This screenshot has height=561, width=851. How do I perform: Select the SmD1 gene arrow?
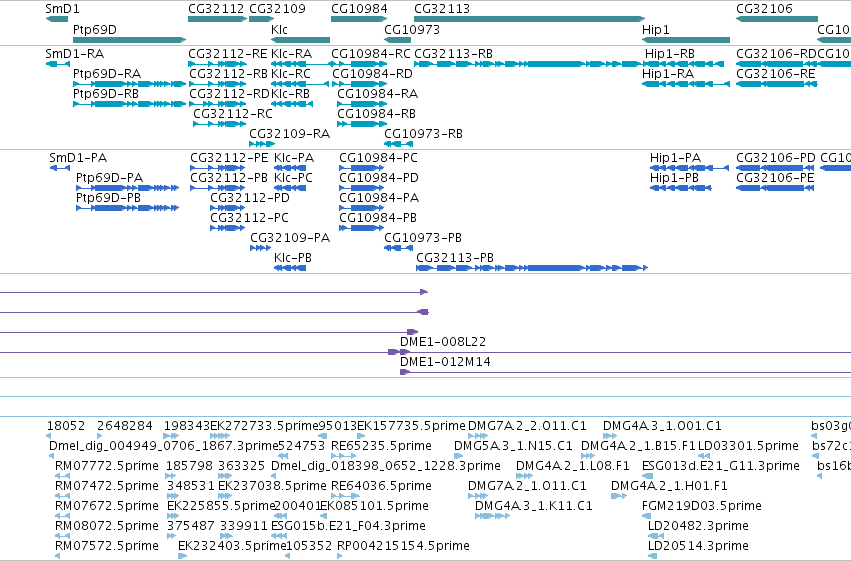(x=57, y=19)
